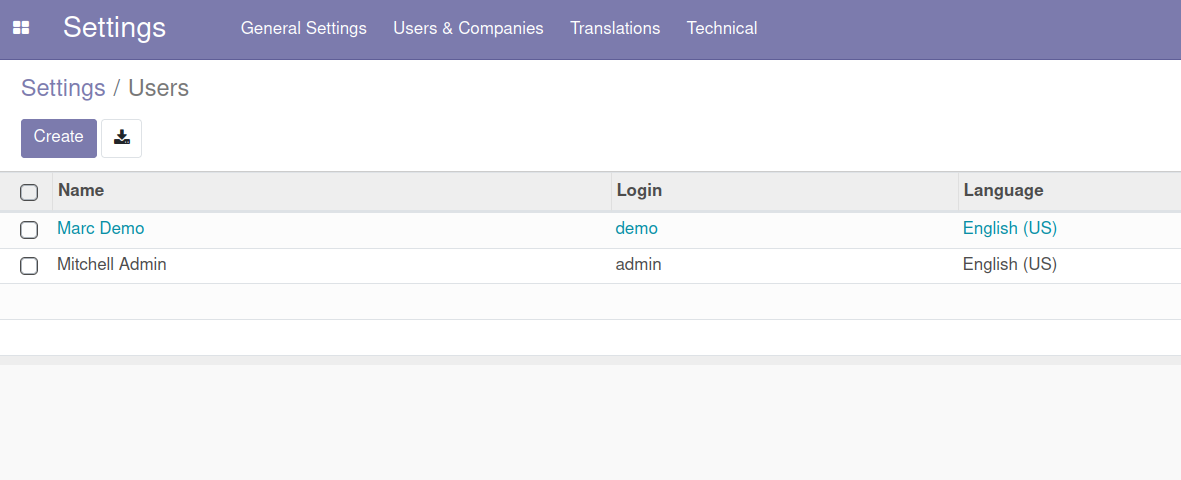Open the Marc Demo user record
The height and width of the screenshot is (480, 1181).
coord(101,228)
